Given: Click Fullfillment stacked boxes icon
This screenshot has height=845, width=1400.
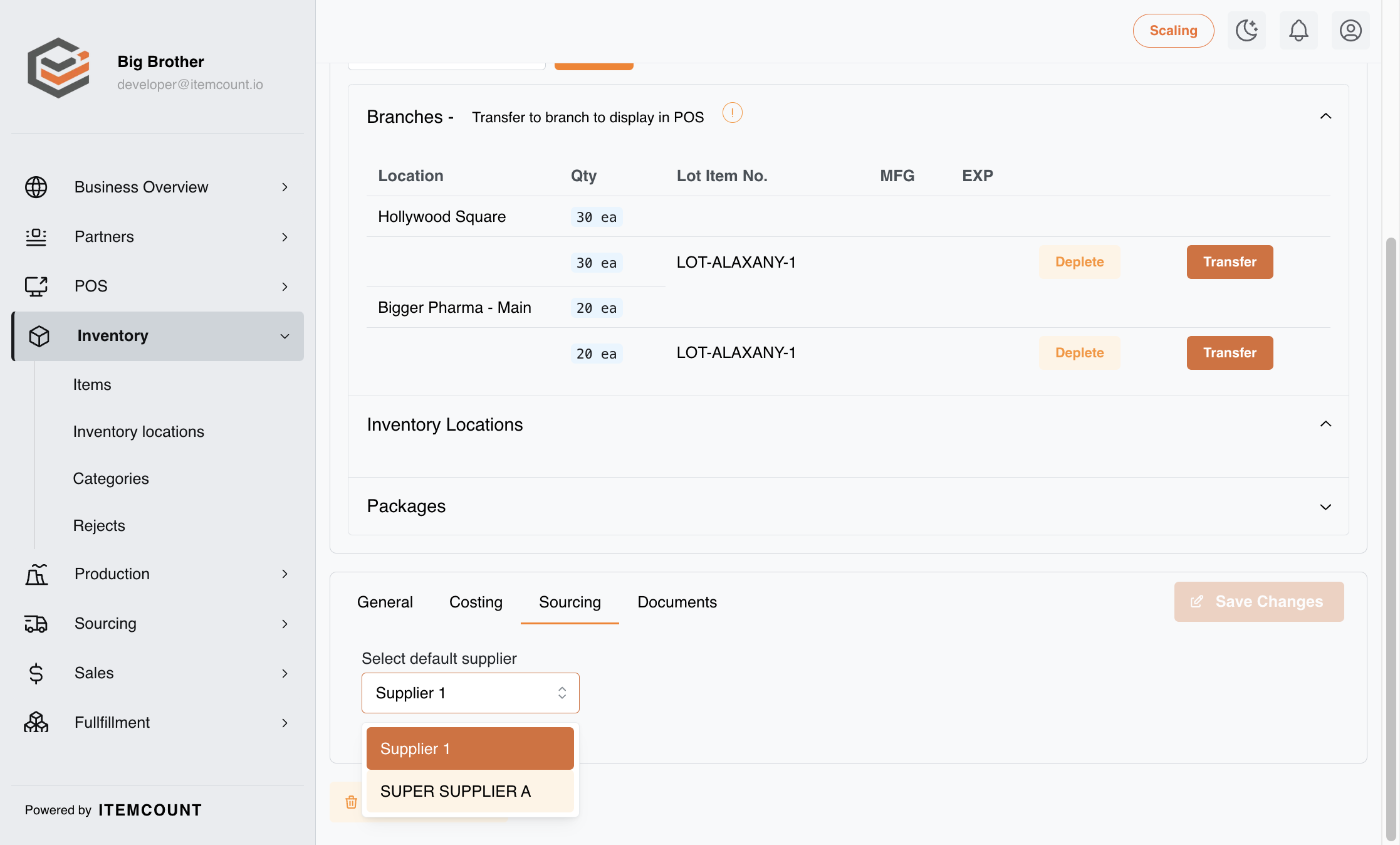Looking at the screenshot, I should click(x=36, y=722).
